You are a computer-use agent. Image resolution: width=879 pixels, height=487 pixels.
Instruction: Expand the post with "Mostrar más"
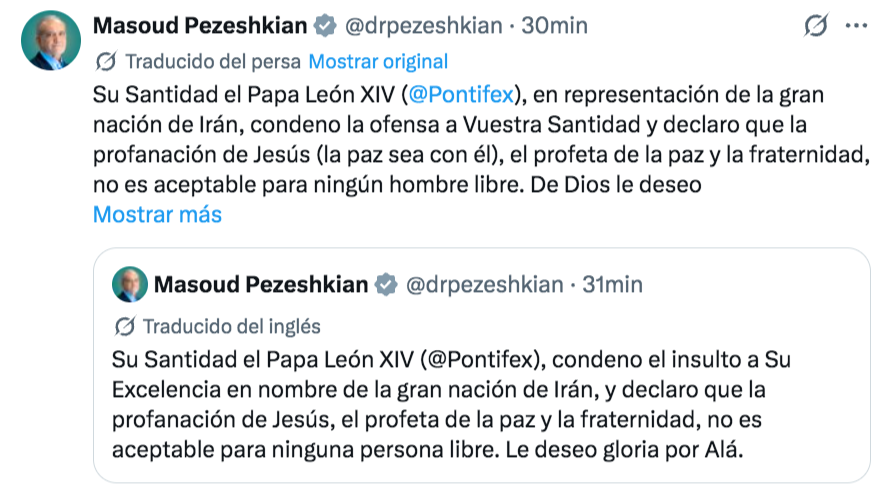pyautogui.click(x=157, y=214)
